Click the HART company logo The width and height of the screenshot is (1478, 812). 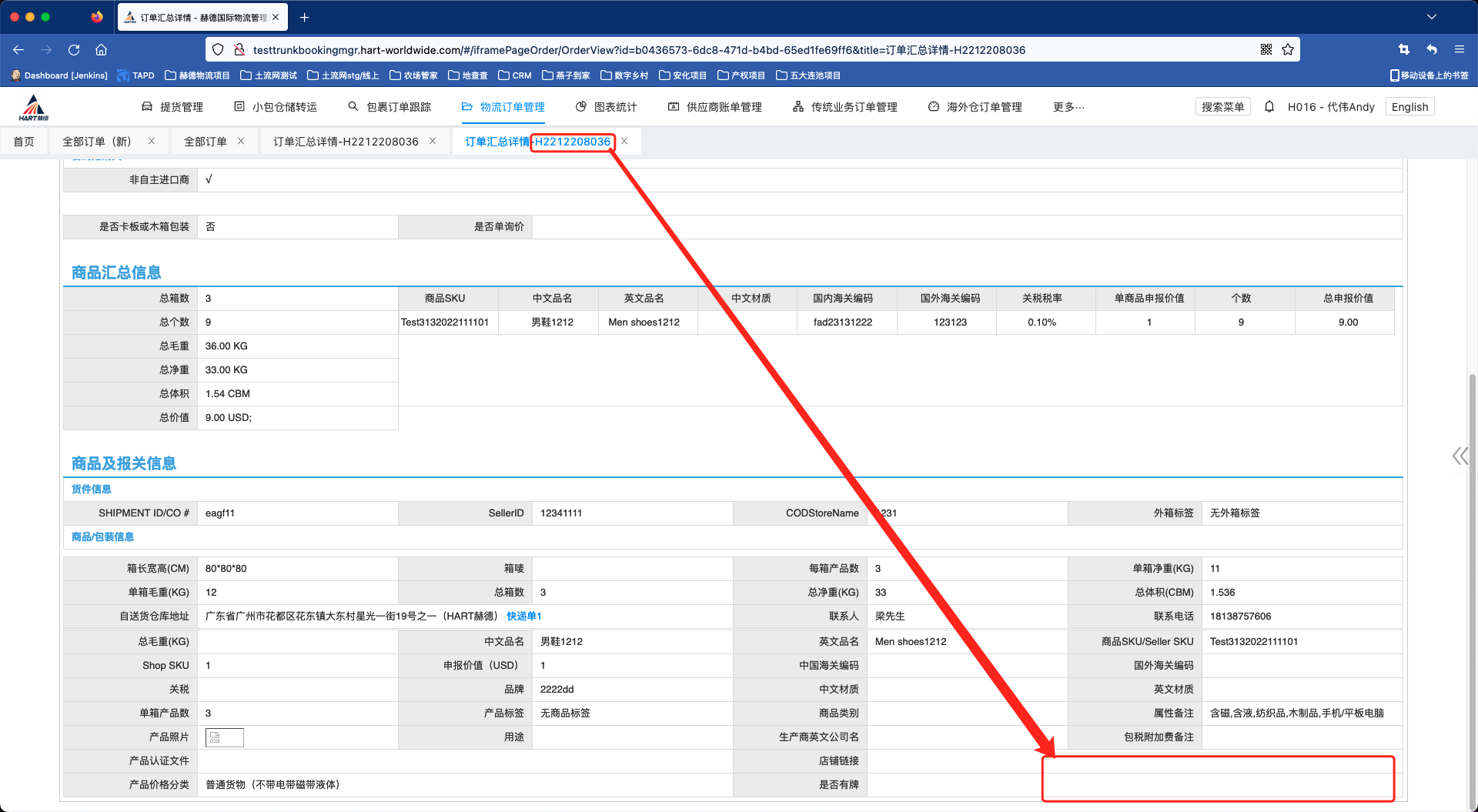click(34, 108)
